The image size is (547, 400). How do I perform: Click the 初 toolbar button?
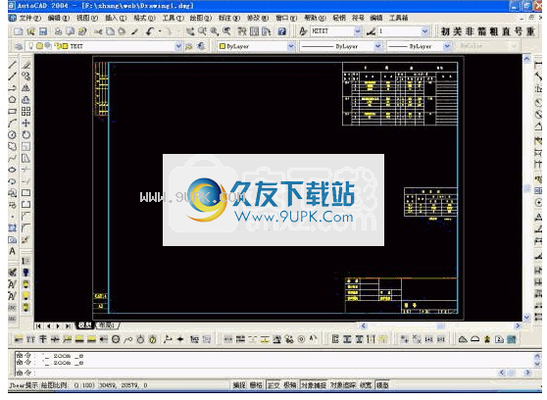click(445, 32)
